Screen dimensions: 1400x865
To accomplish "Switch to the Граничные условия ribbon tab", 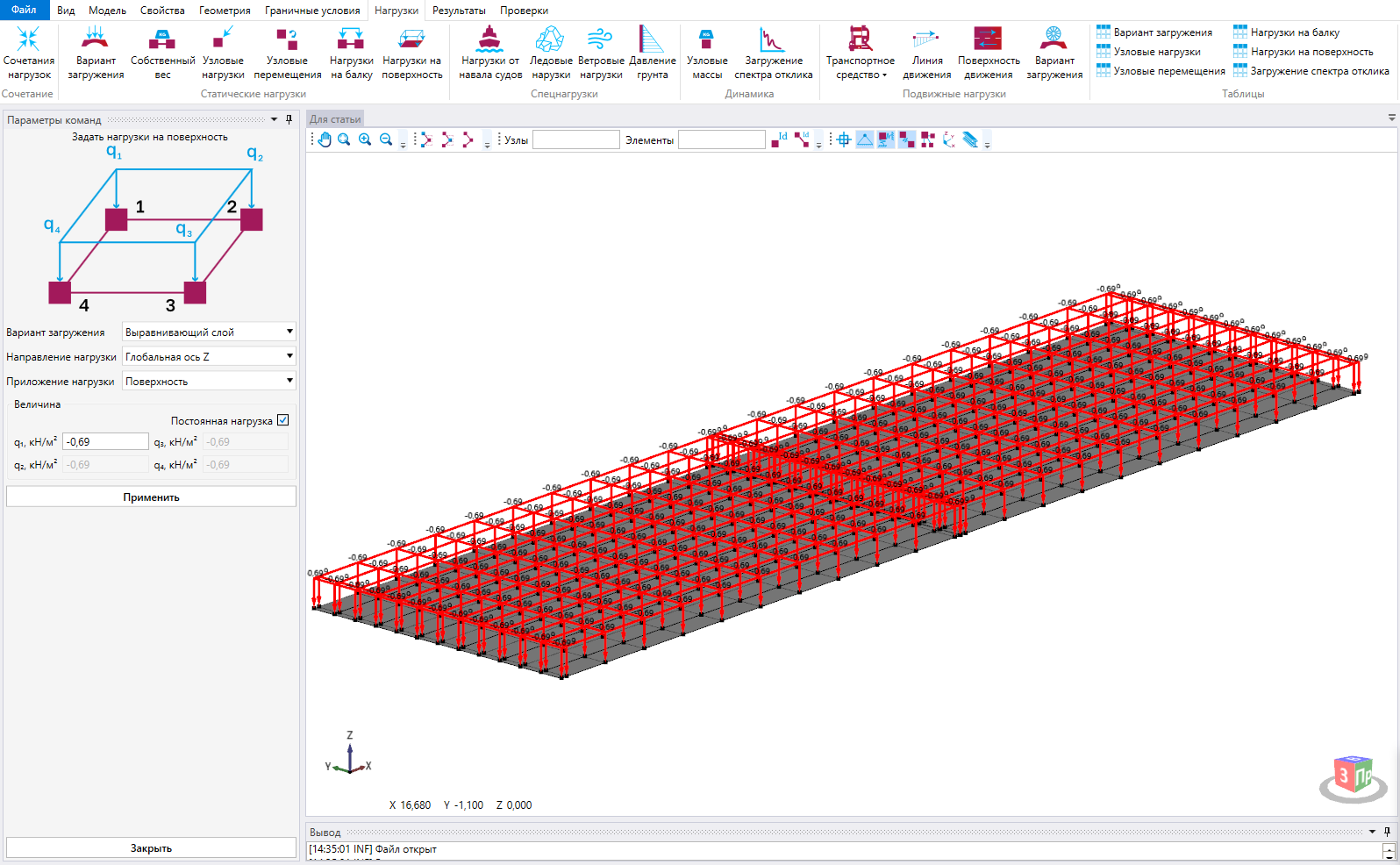I will pyautogui.click(x=312, y=11).
